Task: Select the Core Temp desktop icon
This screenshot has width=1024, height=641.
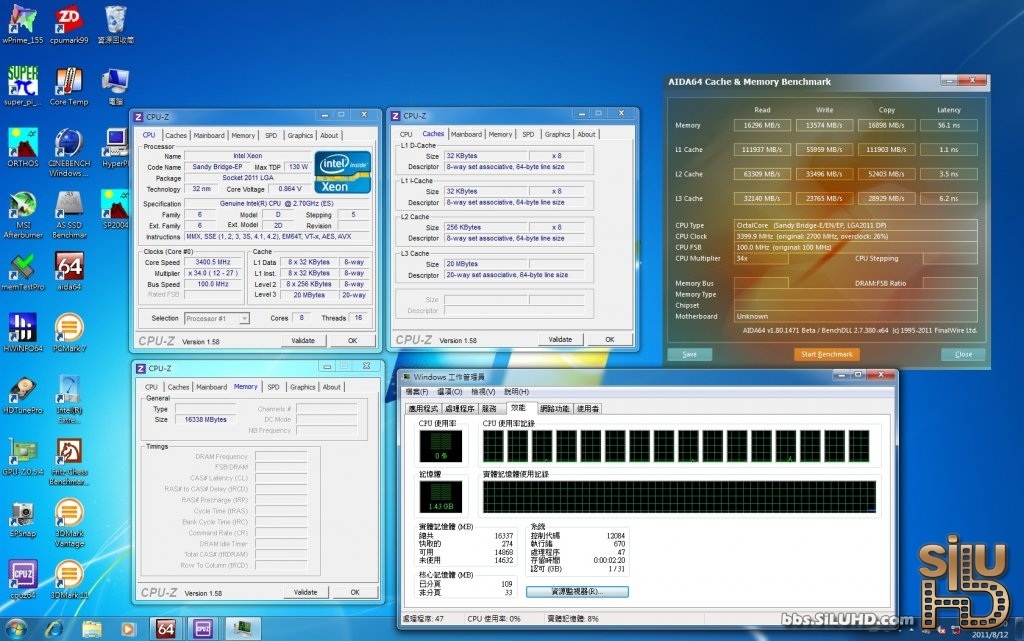Action: pyautogui.click(x=68, y=81)
